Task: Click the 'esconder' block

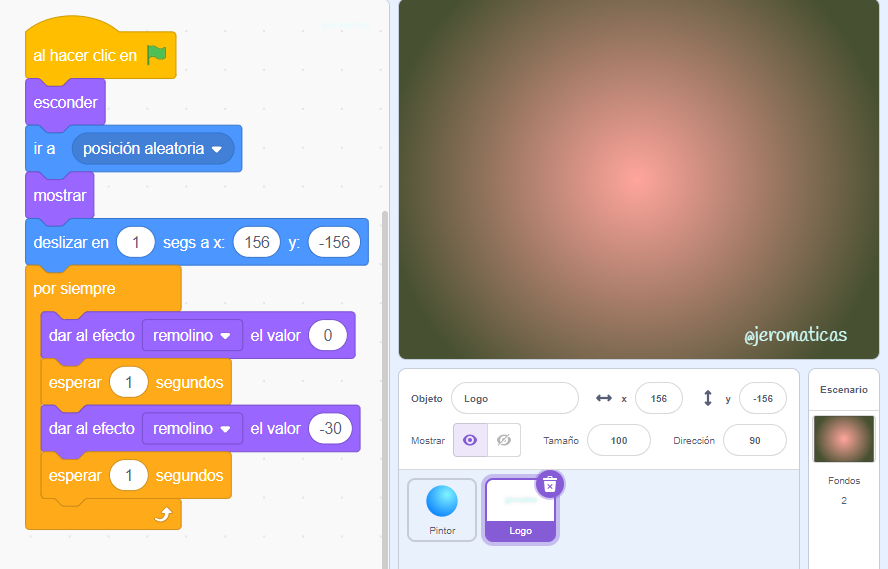Action: point(65,102)
